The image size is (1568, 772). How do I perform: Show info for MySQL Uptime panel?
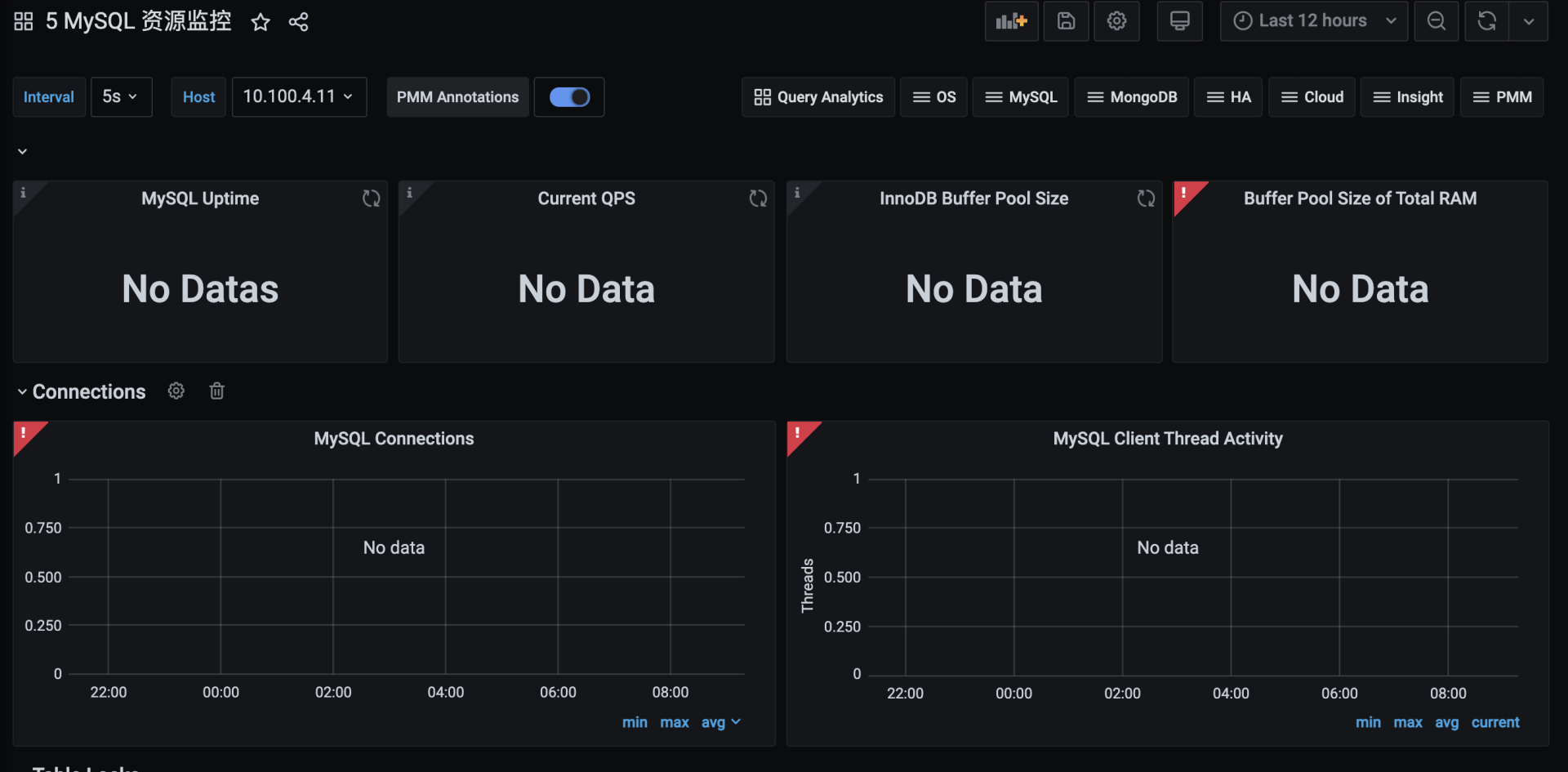click(x=23, y=193)
